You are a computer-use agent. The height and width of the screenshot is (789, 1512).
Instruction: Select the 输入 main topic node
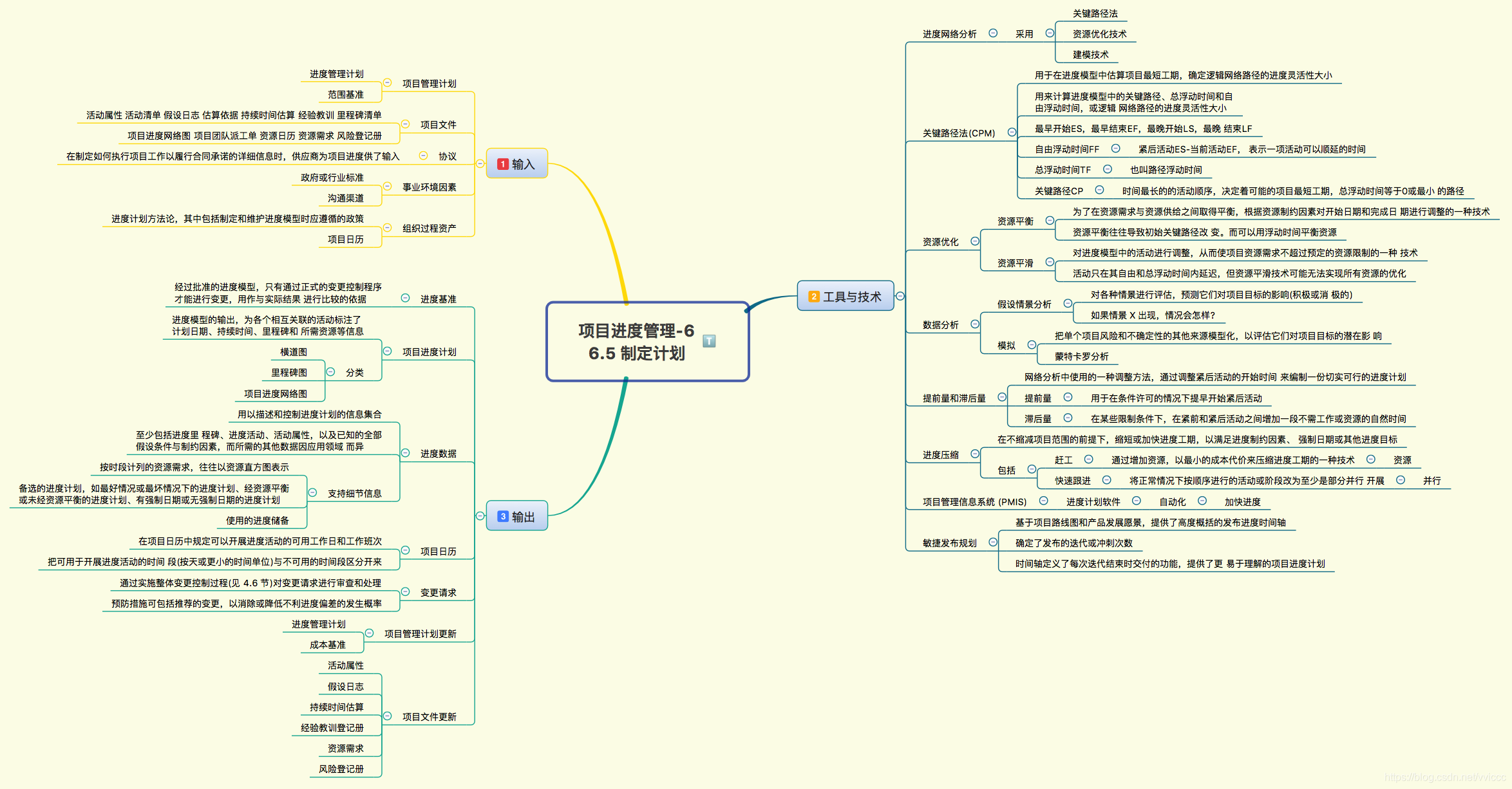click(x=517, y=163)
